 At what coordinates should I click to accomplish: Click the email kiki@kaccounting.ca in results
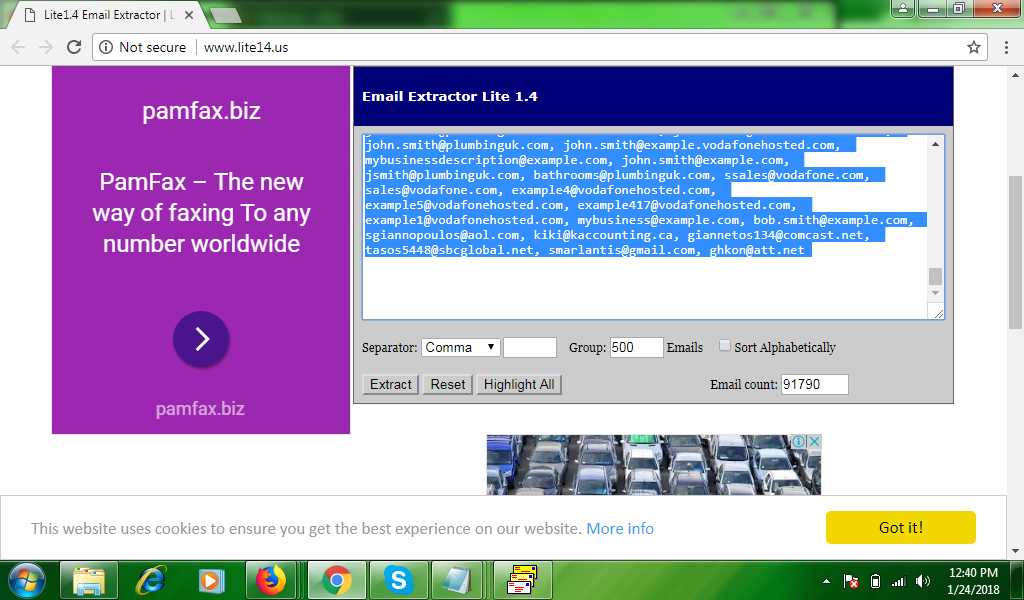604,235
